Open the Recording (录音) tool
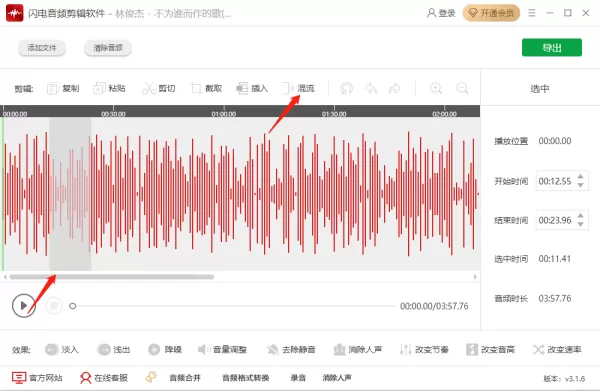The width and height of the screenshot is (600, 391). click(298, 378)
